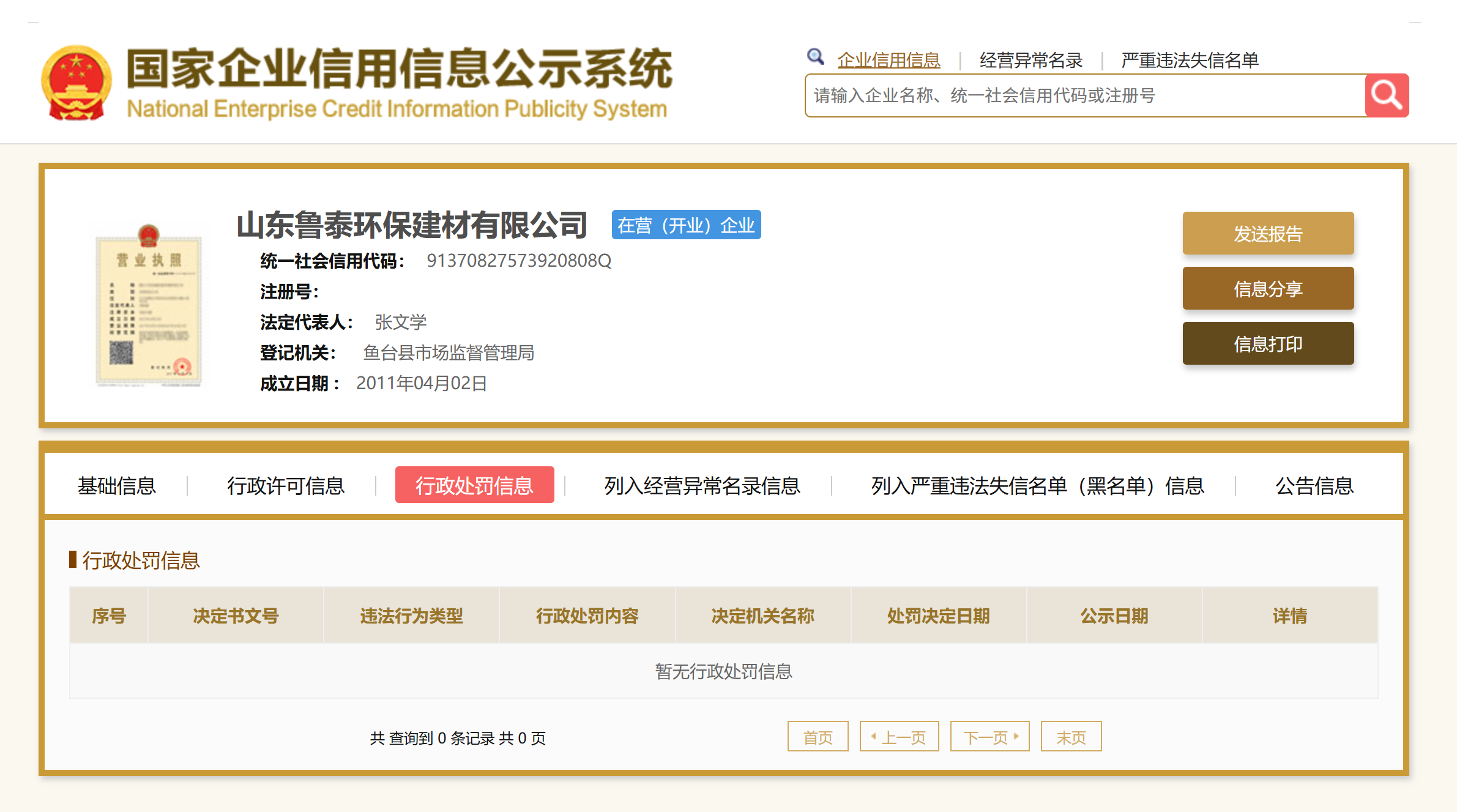Click the 公示日期 column header
The image size is (1457, 812).
pos(1114,616)
